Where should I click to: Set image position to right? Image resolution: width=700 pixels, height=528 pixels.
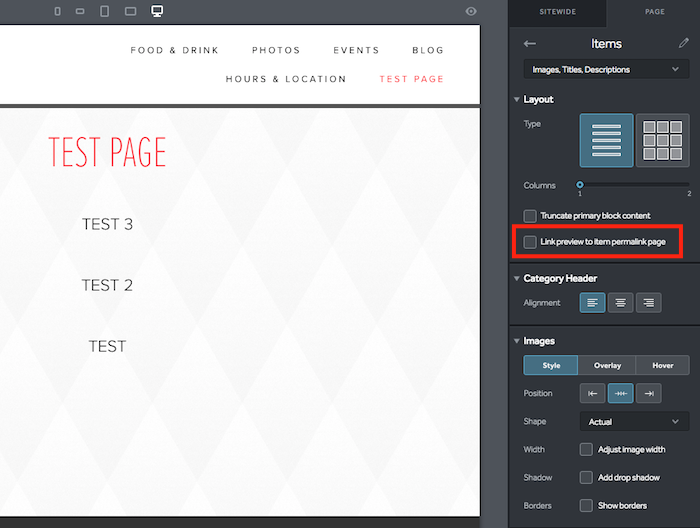click(649, 393)
